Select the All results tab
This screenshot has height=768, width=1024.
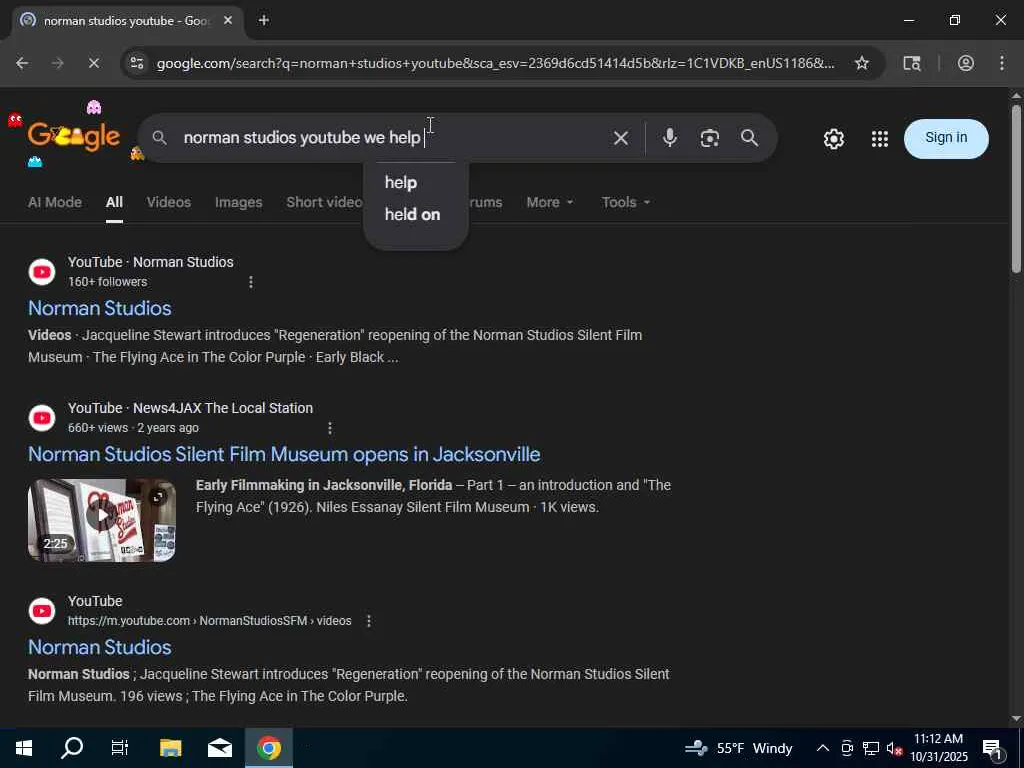click(114, 202)
